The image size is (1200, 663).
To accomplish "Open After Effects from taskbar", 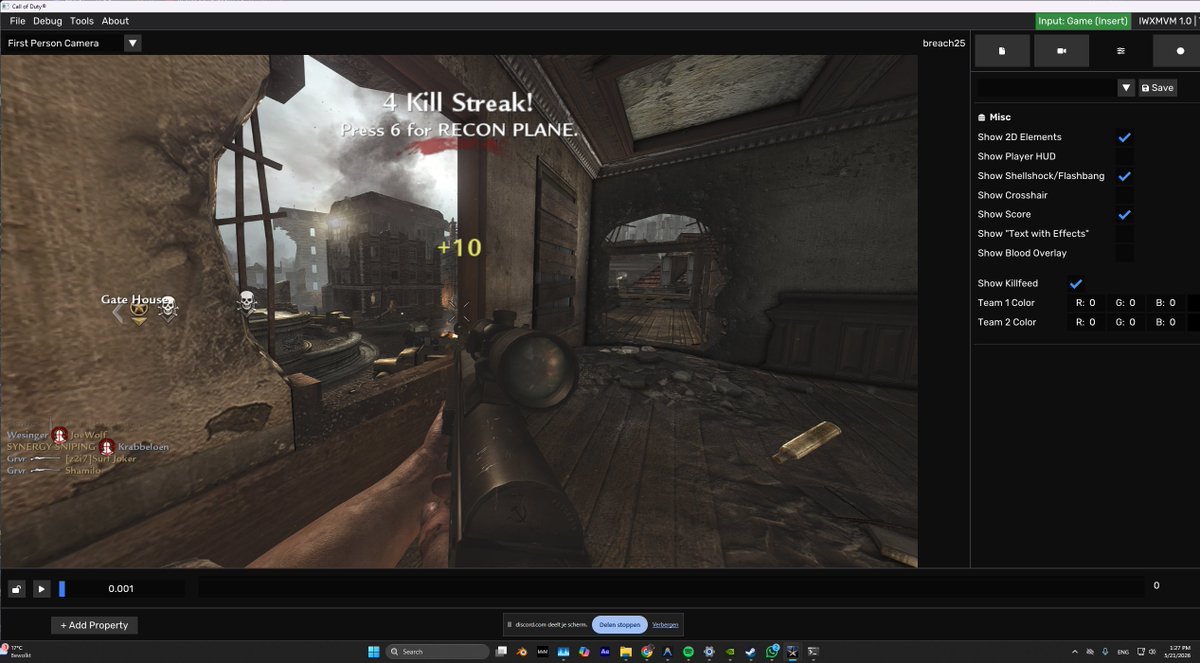I will [605, 652].
